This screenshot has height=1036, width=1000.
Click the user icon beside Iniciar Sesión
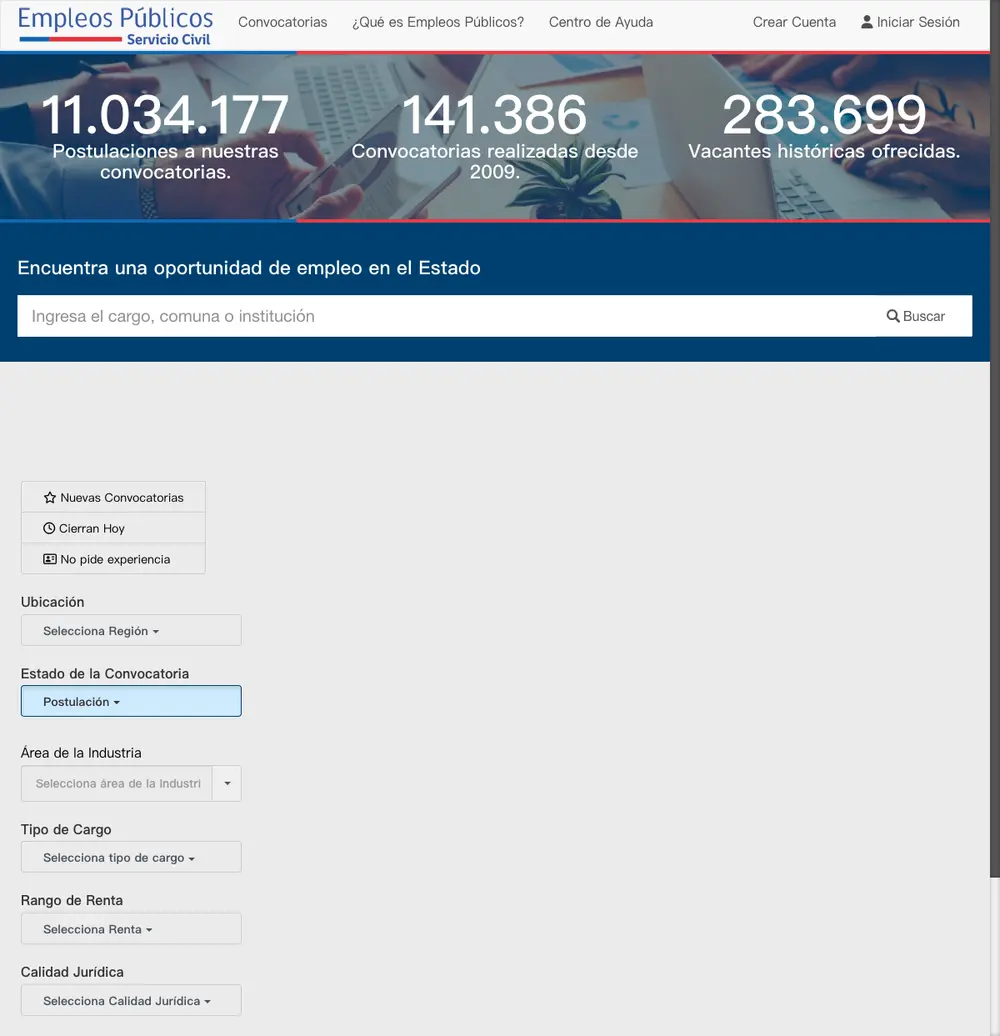867,22
